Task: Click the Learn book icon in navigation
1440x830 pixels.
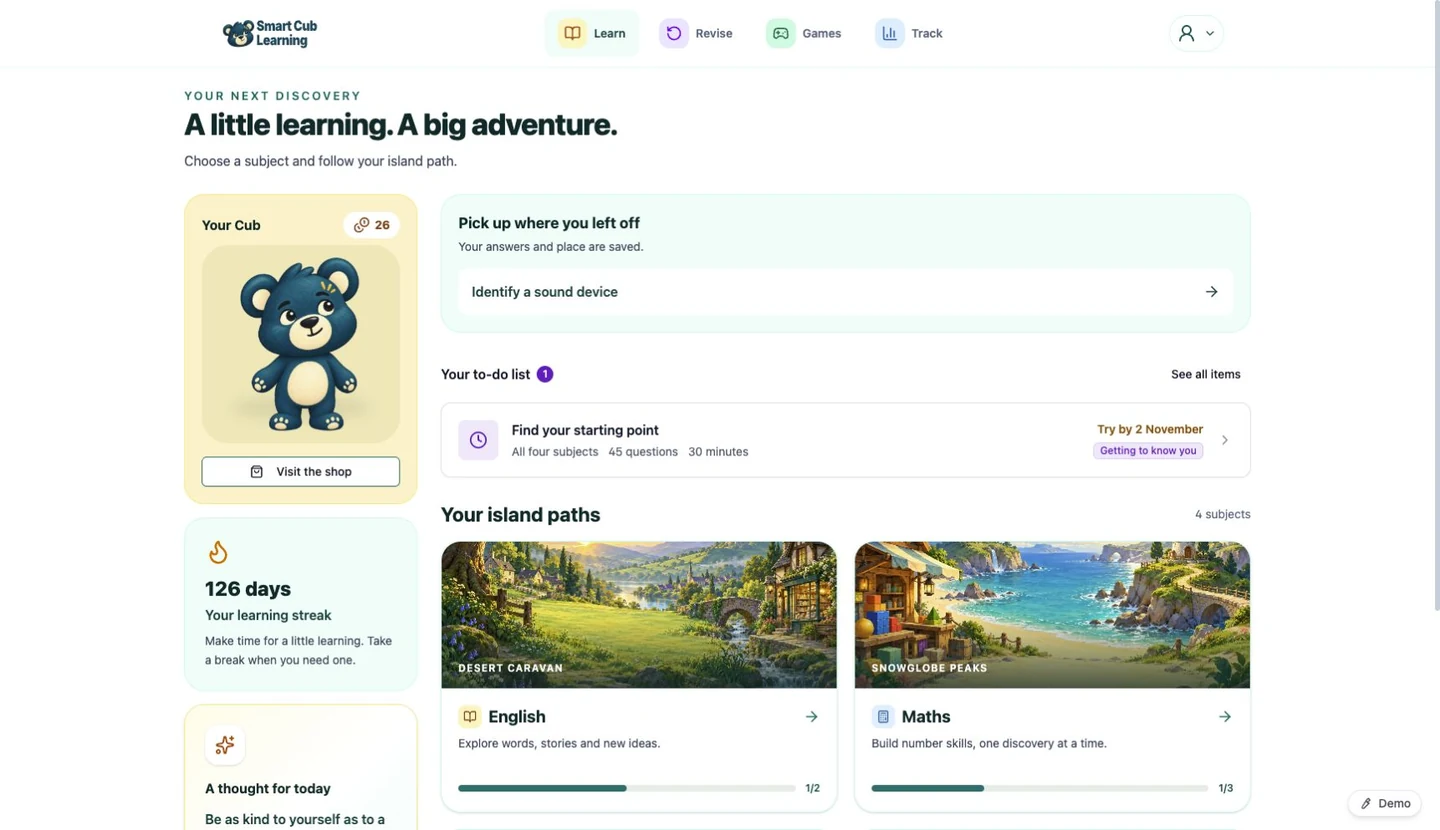Action: tap(572, 33)
